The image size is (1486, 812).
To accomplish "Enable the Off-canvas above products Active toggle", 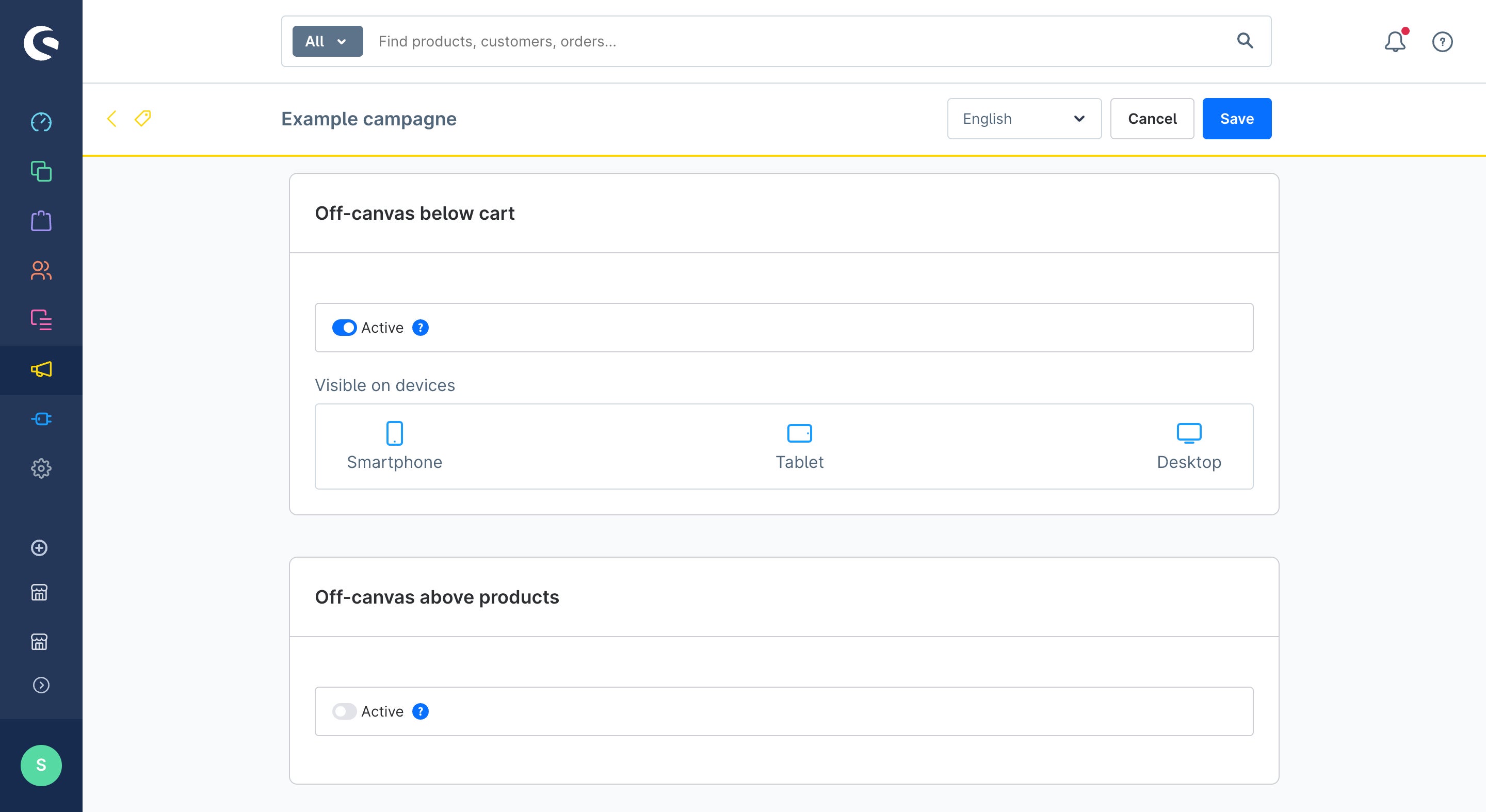I will tap(344, 711).
